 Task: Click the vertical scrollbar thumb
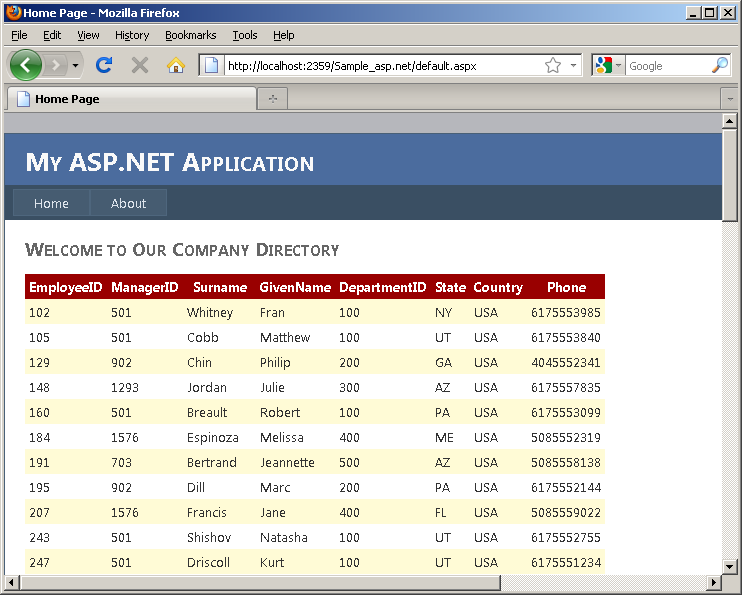729,175
